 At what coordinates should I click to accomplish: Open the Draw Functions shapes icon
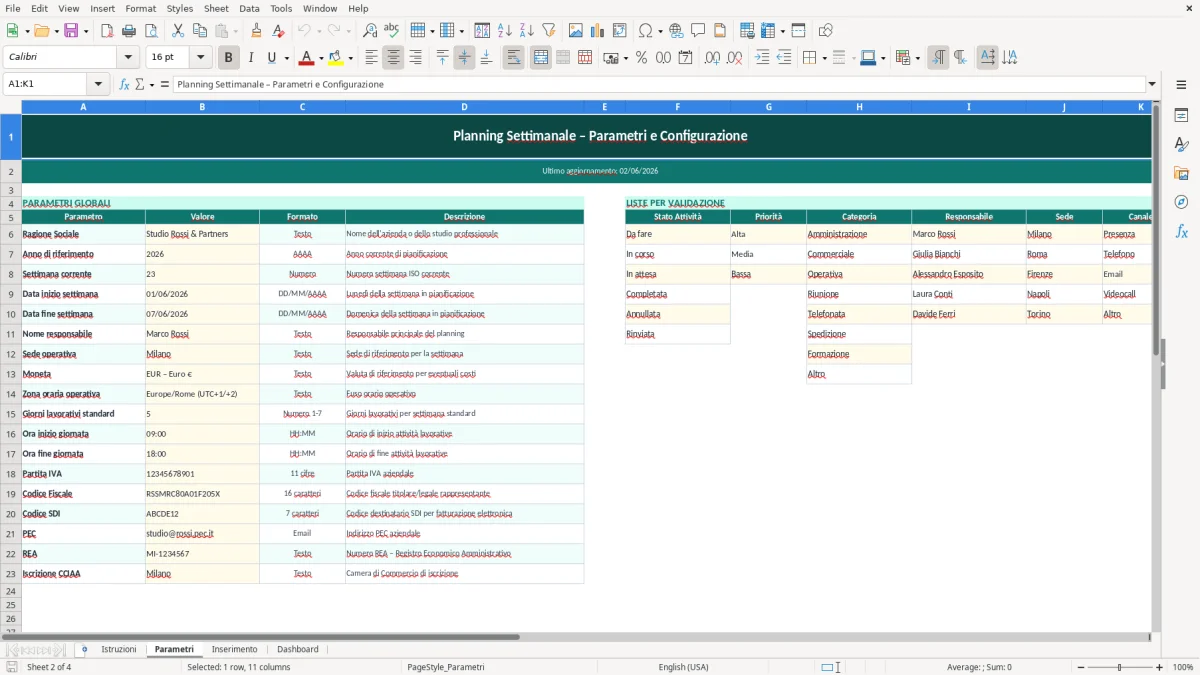point(826,31)
